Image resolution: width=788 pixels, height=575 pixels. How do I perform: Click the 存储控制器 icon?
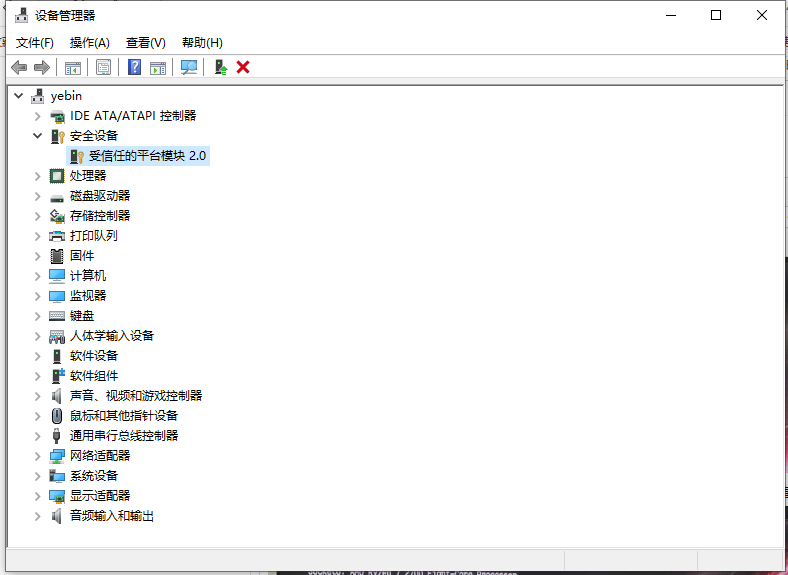[57, 216]
